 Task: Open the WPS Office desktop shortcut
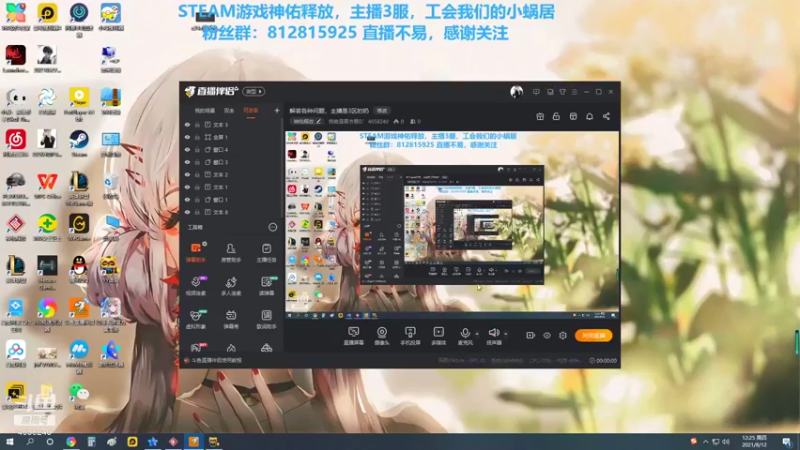pos(47,185)
